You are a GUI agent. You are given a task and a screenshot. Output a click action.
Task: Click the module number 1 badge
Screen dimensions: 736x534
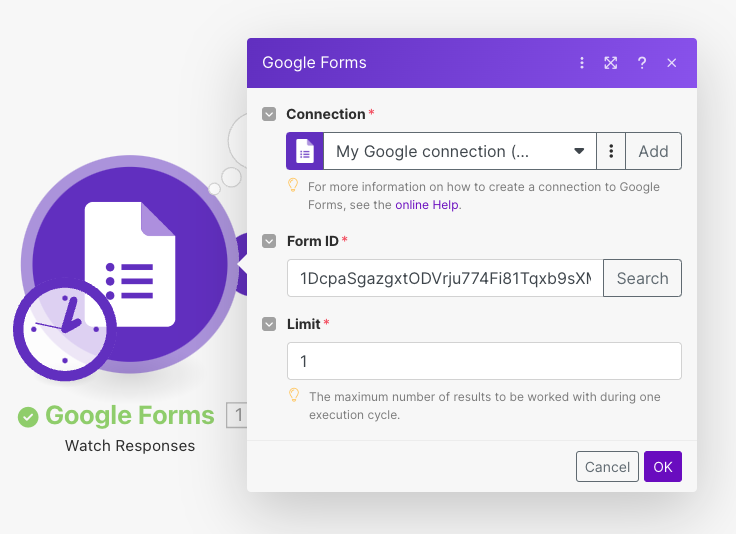click(238, 415)
